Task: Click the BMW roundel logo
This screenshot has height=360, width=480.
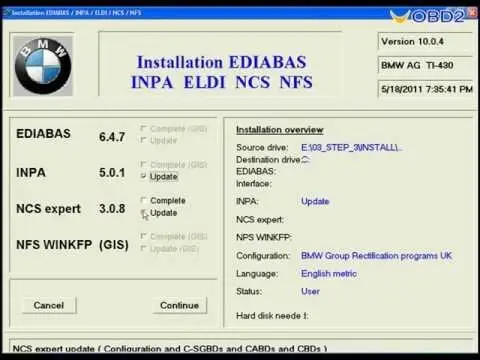Action: point(43,66)
